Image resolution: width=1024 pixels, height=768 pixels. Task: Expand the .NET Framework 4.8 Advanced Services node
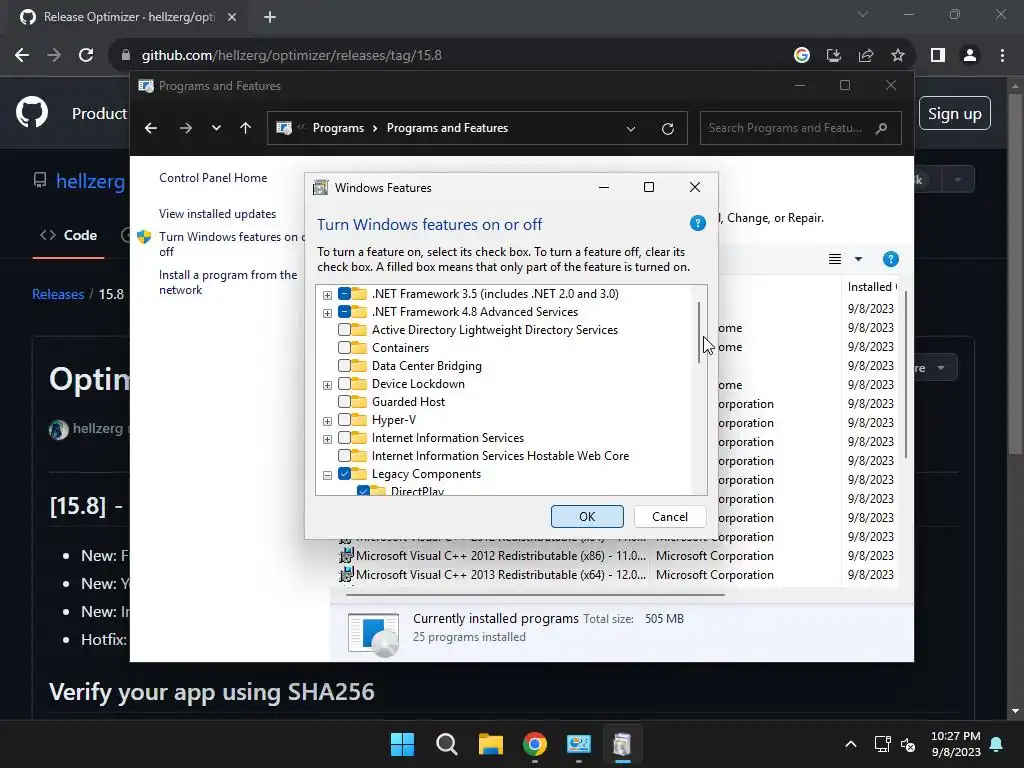[327, 313]
